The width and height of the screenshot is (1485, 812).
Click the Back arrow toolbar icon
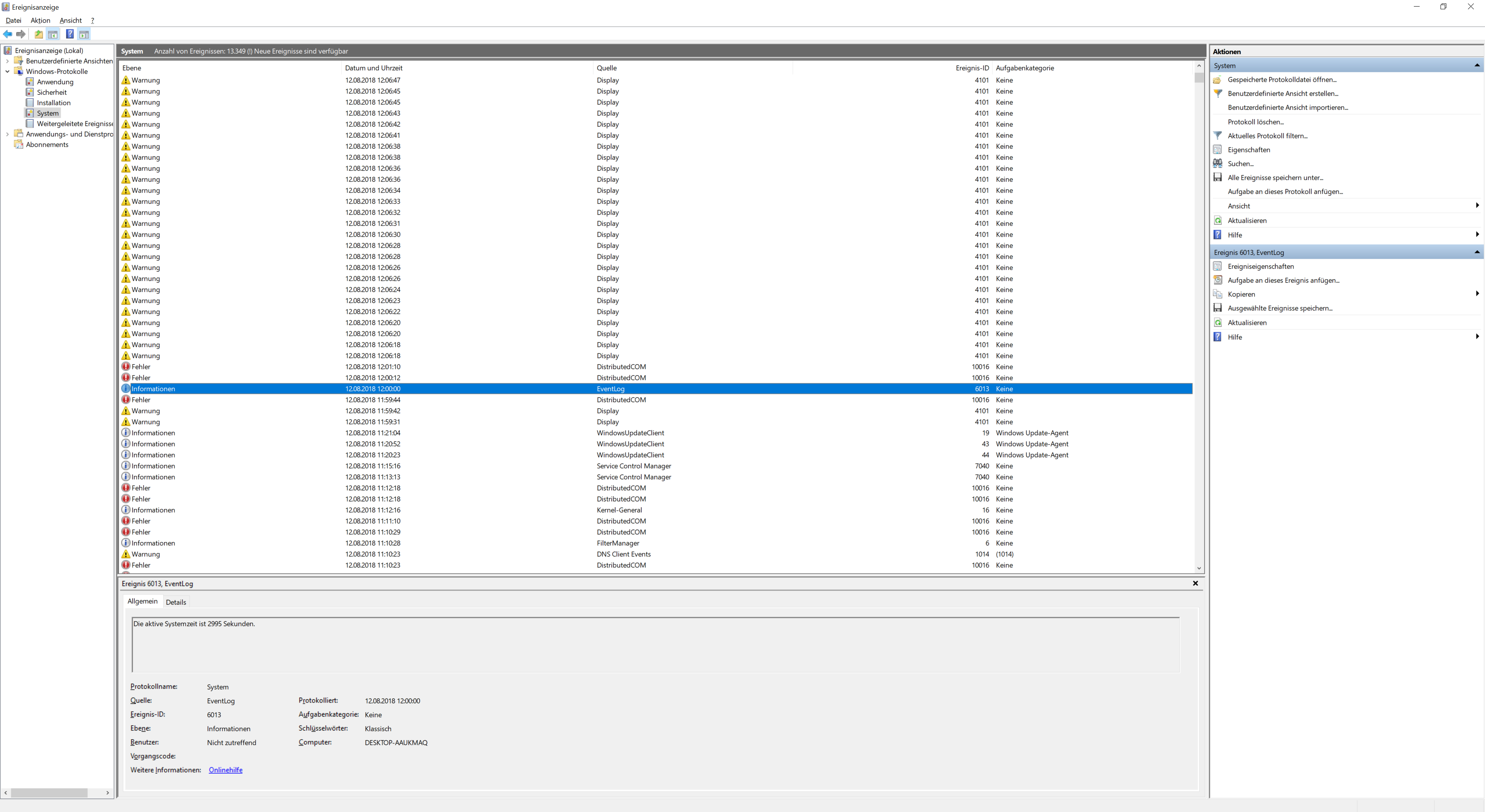tap(7, 34)
